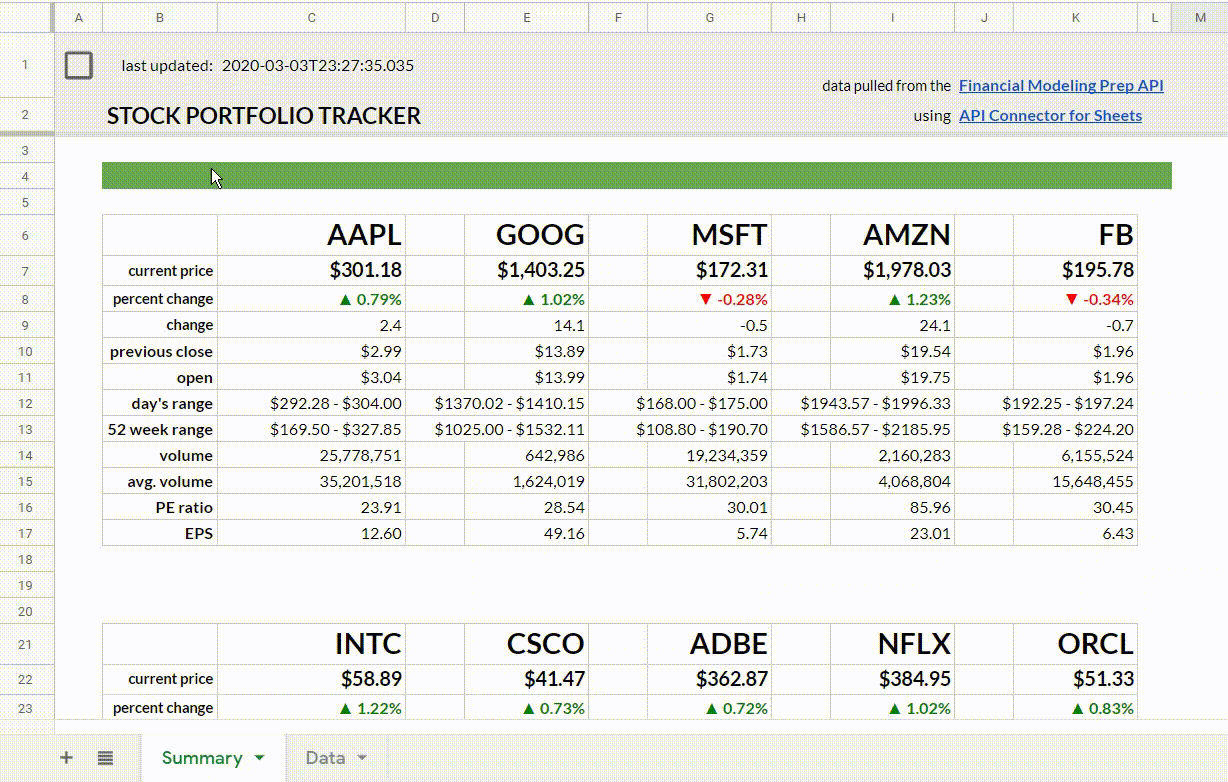Click the 25,778,751 volume cell
Image resolution: width=1228 pixels, height=782 pixels.
pos(312,455)
